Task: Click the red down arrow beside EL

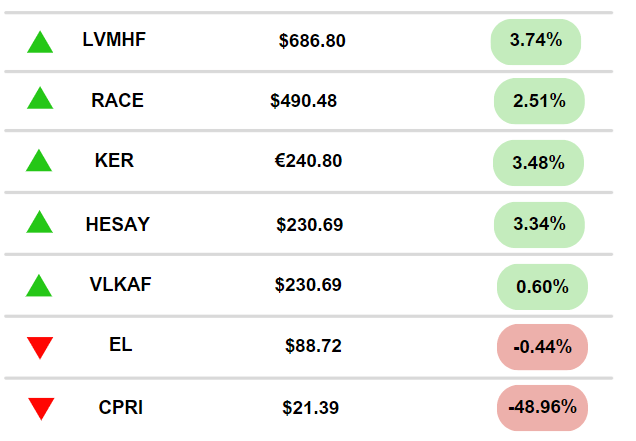Action: point(40,348)
